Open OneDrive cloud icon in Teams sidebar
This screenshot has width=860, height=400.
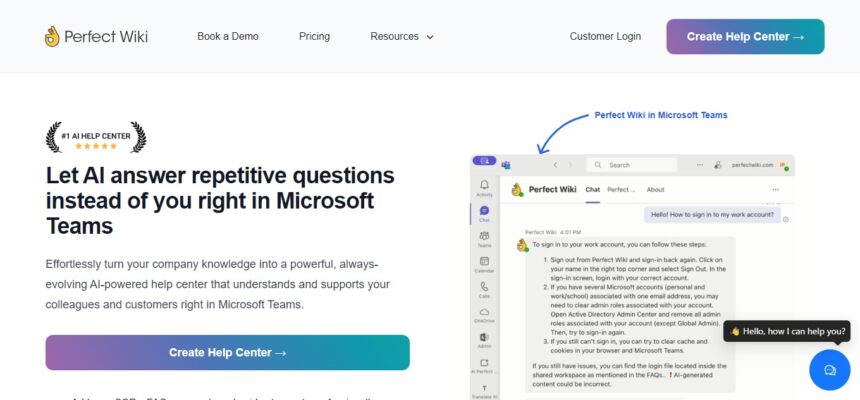click(x=484, y=315)
